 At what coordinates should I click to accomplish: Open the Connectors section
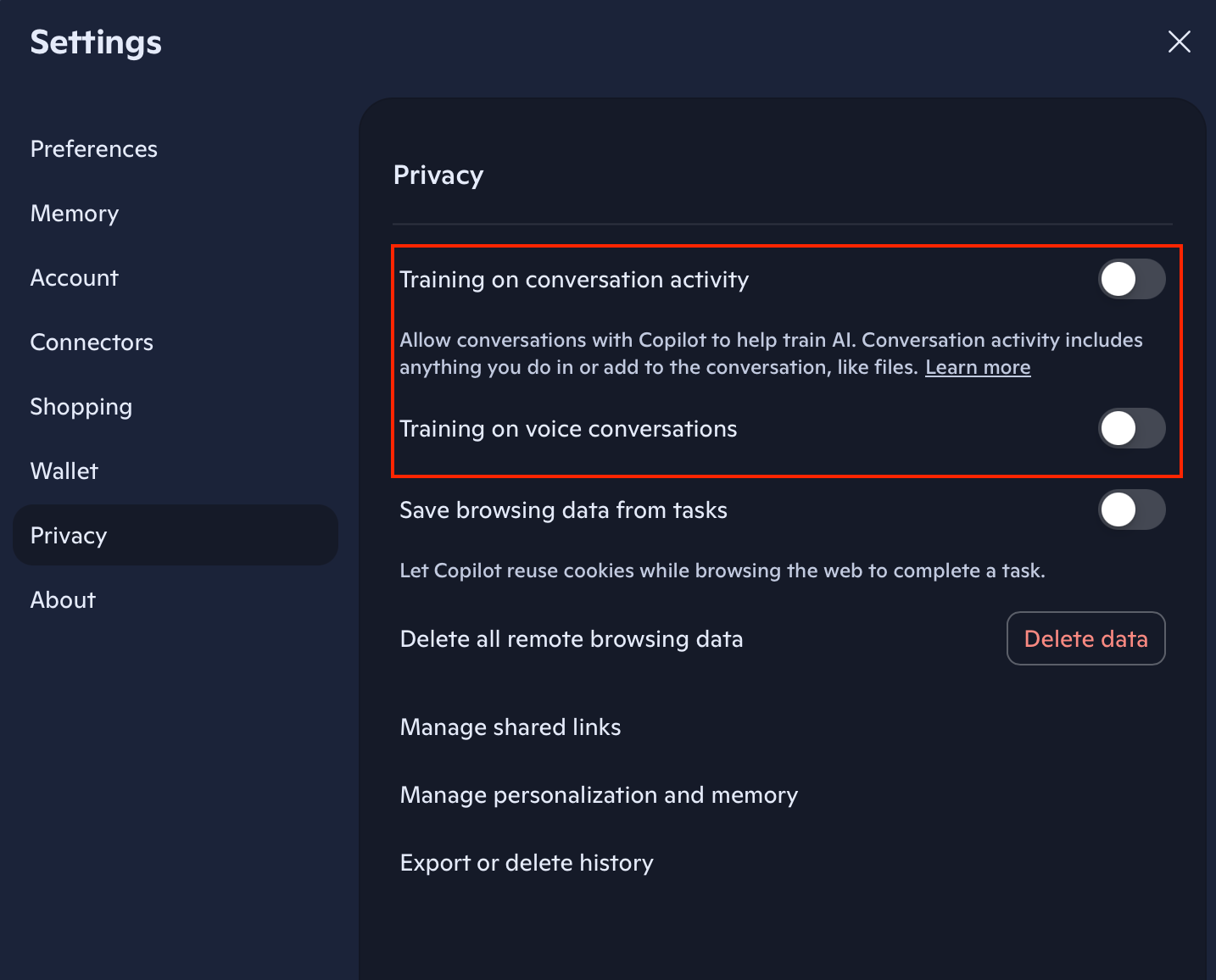pyautogui.click(x=92, y=342)
